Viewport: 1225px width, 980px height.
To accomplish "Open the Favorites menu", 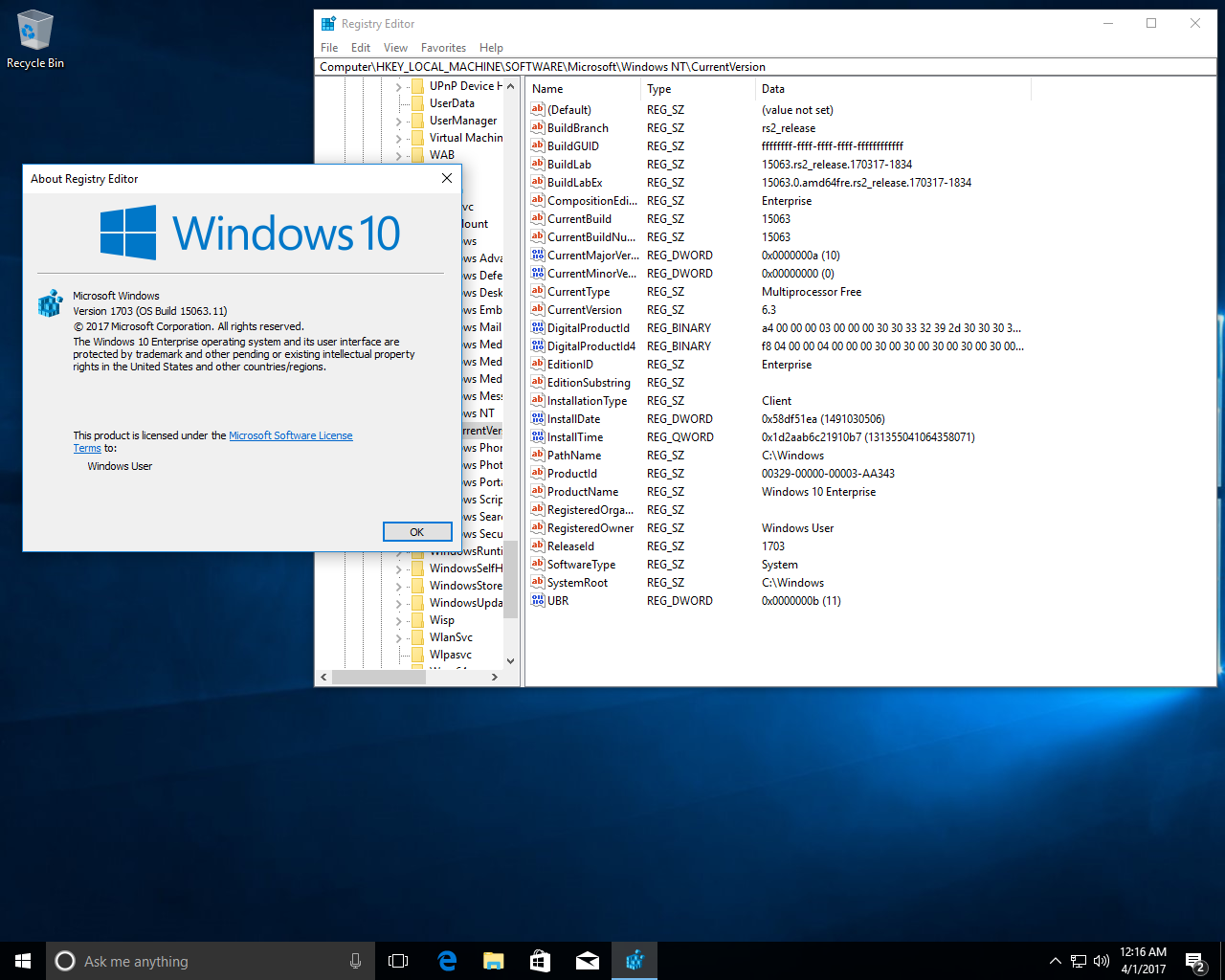I will click(443, 48).
